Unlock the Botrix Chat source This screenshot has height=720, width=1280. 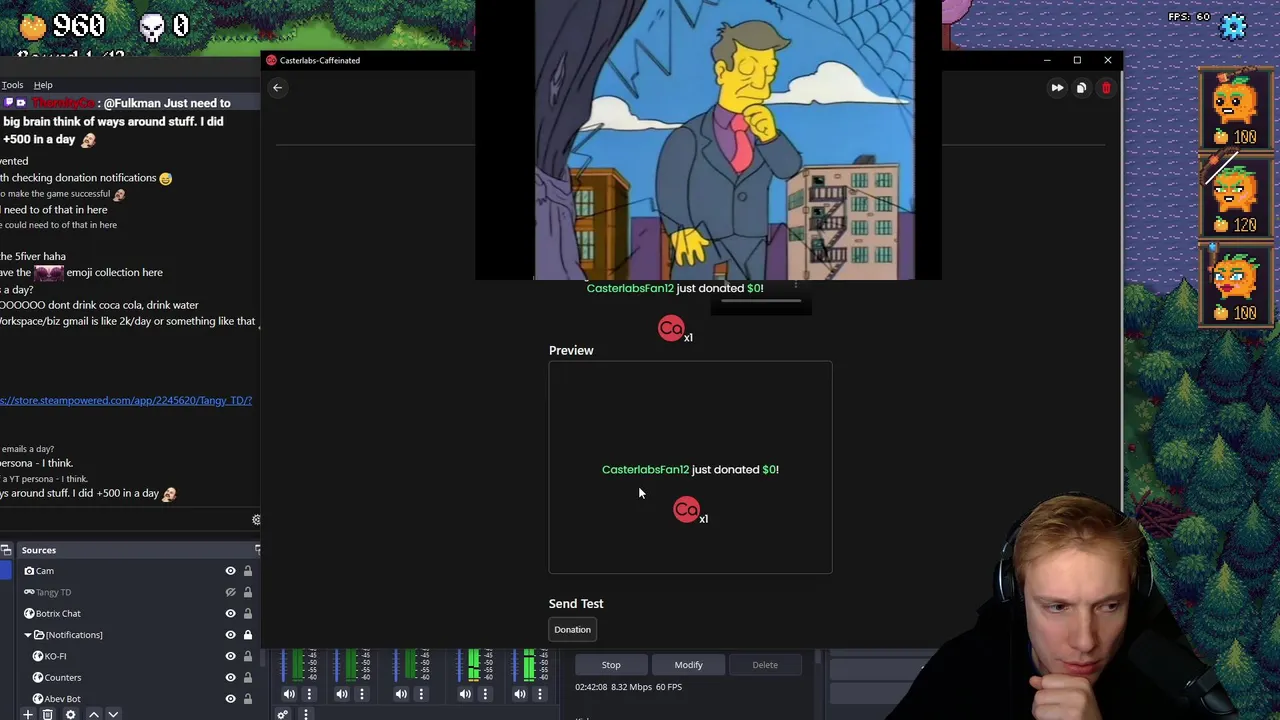tap(248, 614)
